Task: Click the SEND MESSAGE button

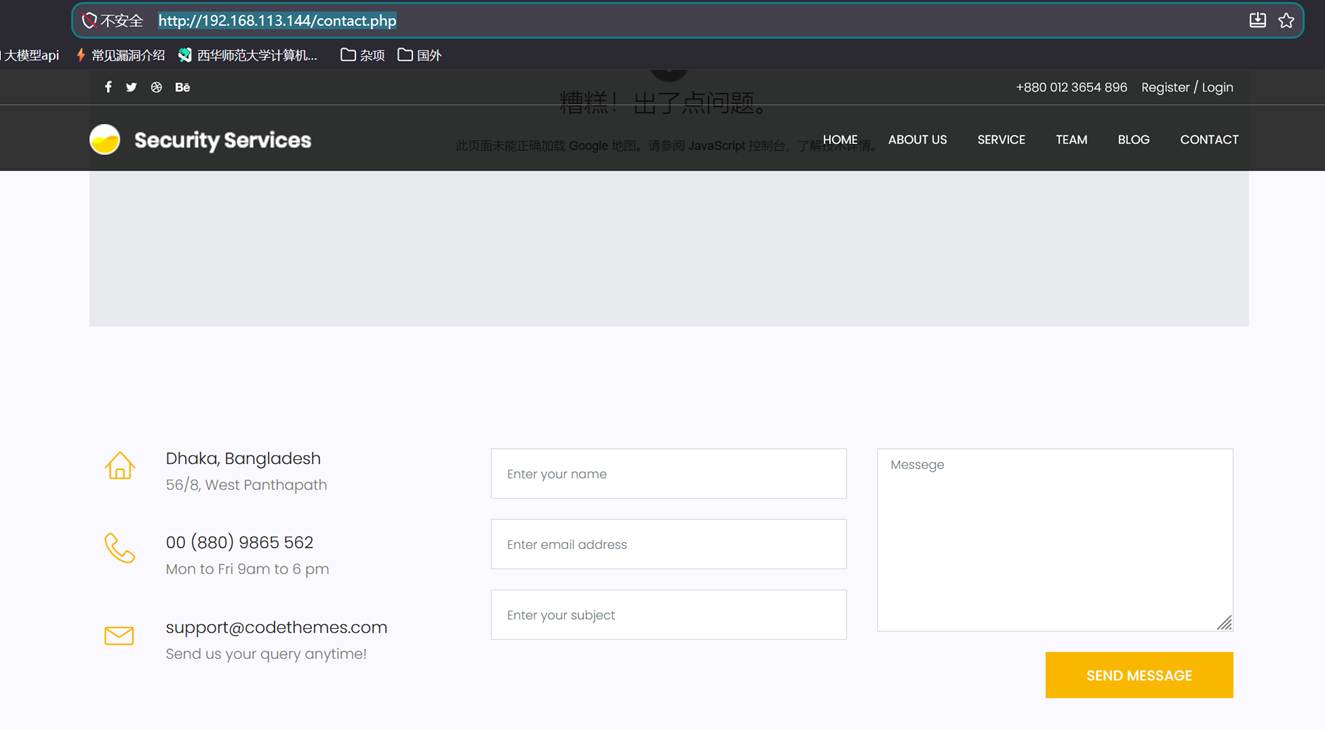Action: (x=1139, y=675)
